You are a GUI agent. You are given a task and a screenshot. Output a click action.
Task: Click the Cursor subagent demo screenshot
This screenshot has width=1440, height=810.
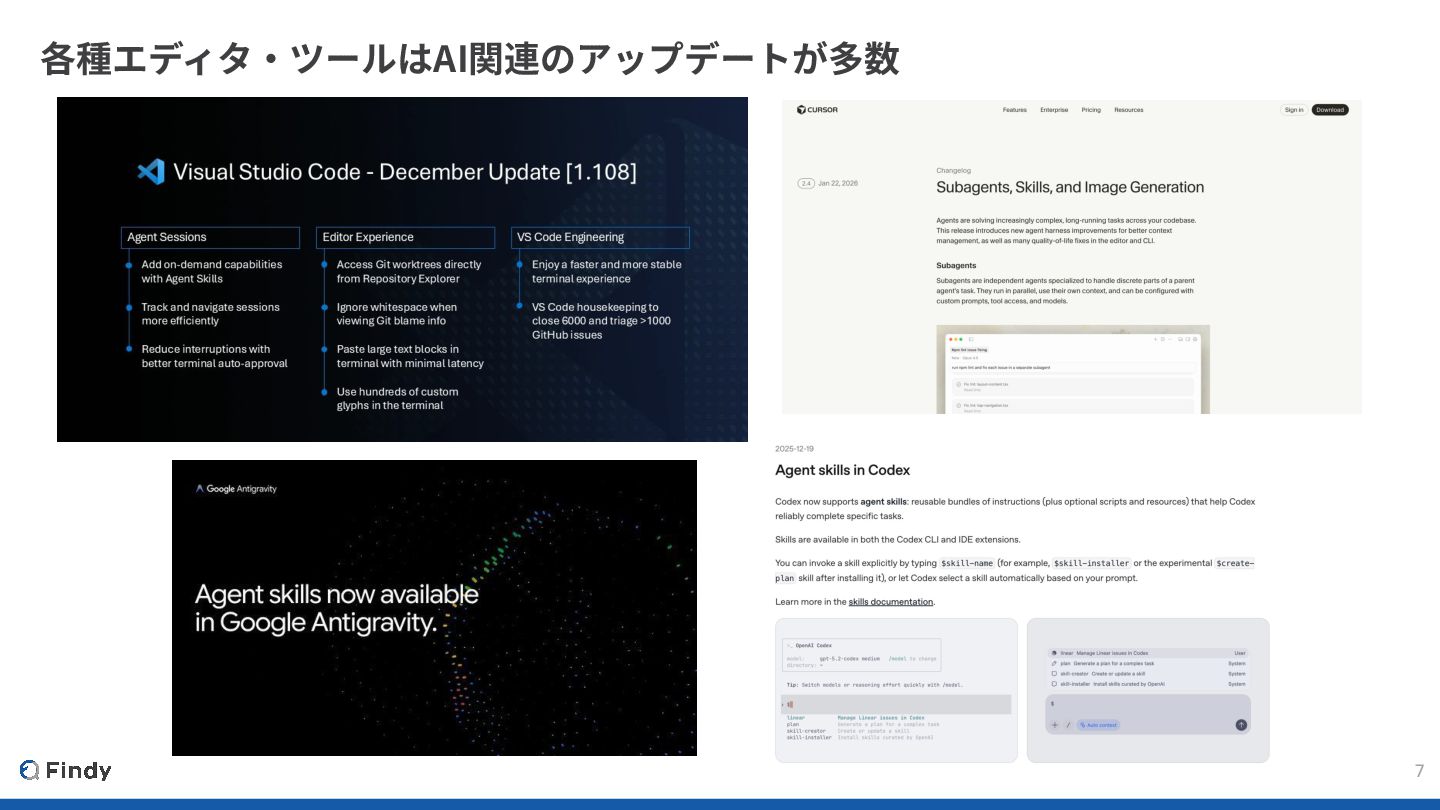[1073, 369]
